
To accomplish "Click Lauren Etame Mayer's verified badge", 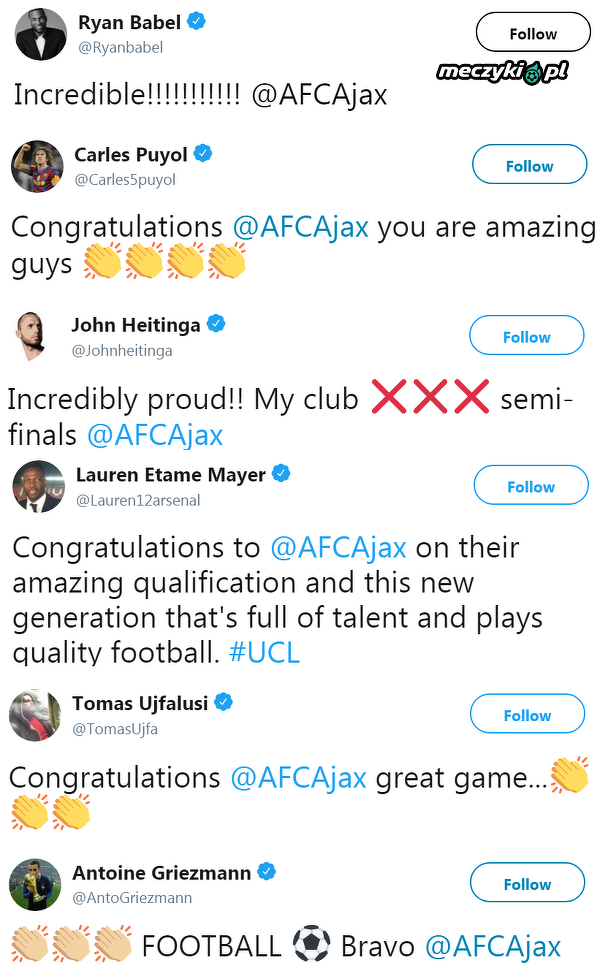I will (283, 474).
